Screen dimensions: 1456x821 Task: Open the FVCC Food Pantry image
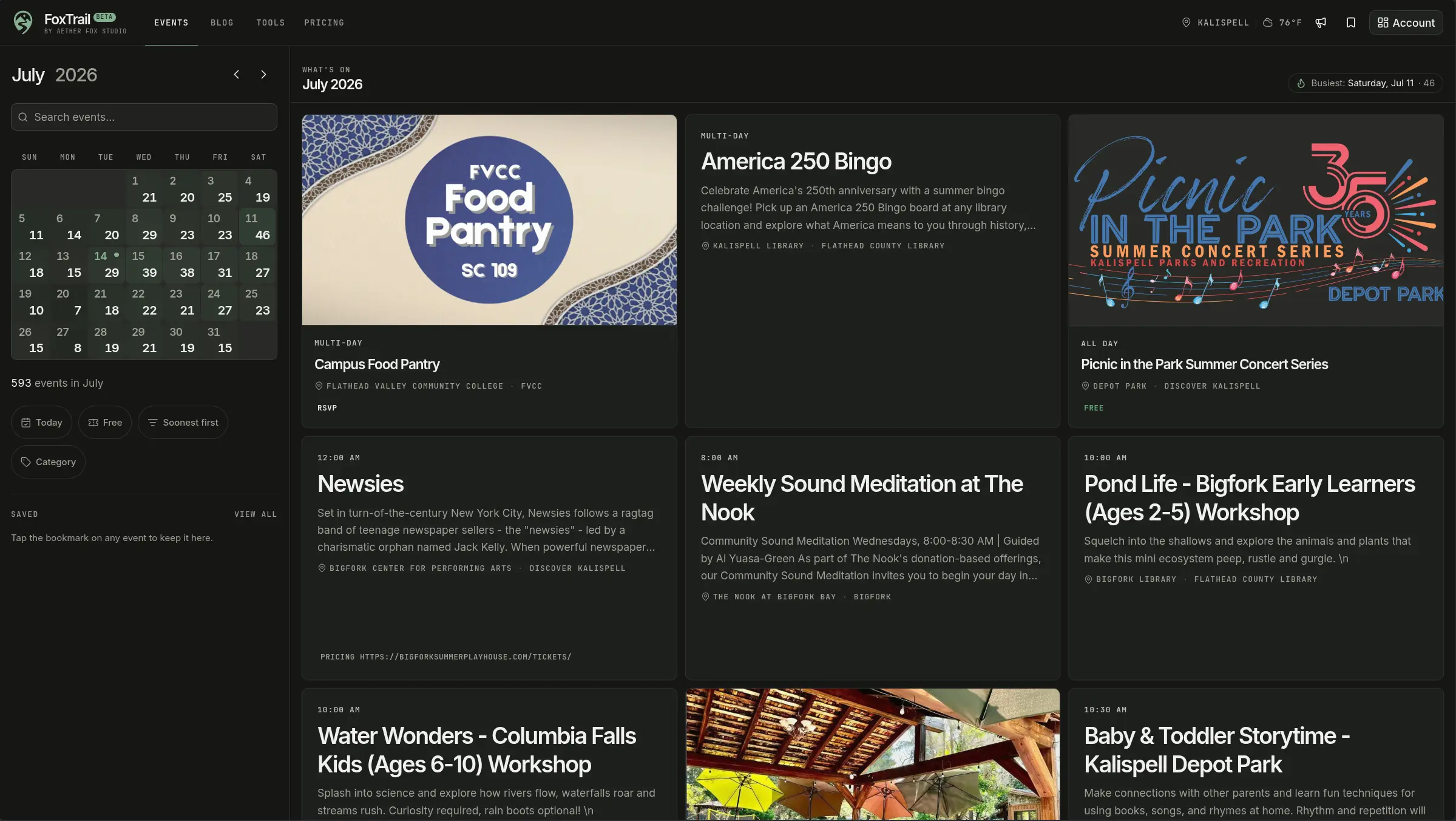489,220
